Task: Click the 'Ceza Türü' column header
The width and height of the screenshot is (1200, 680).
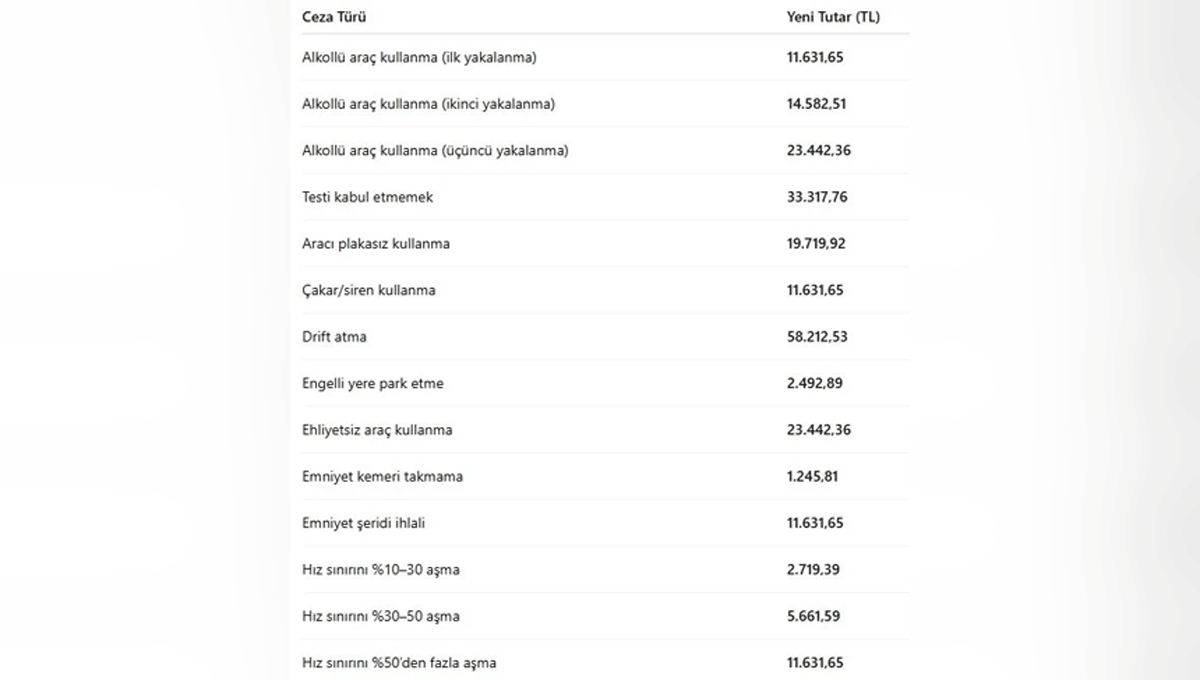Action: coord(334,17)
